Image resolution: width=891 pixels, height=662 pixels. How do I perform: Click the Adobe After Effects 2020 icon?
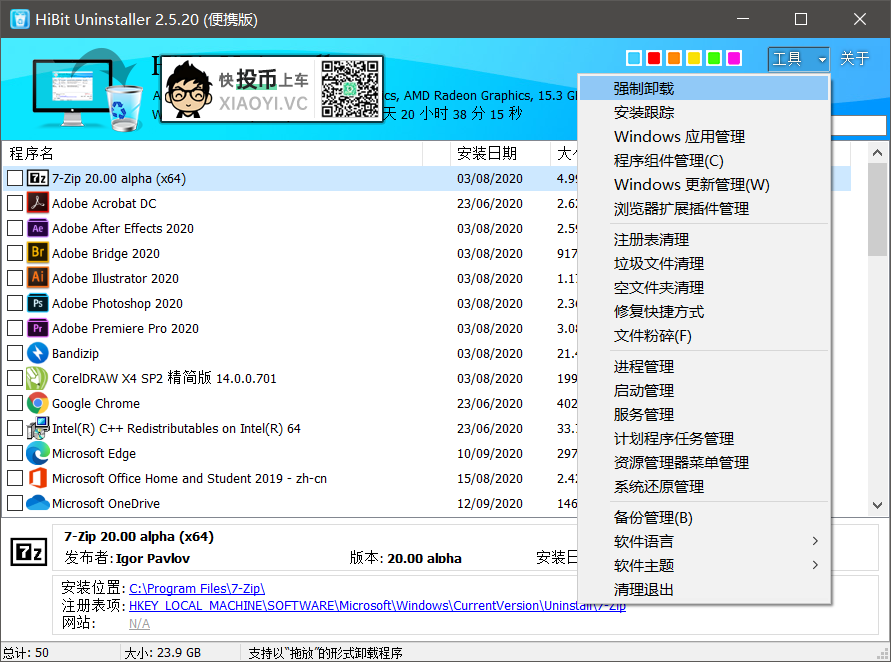[x=38, y=229]
